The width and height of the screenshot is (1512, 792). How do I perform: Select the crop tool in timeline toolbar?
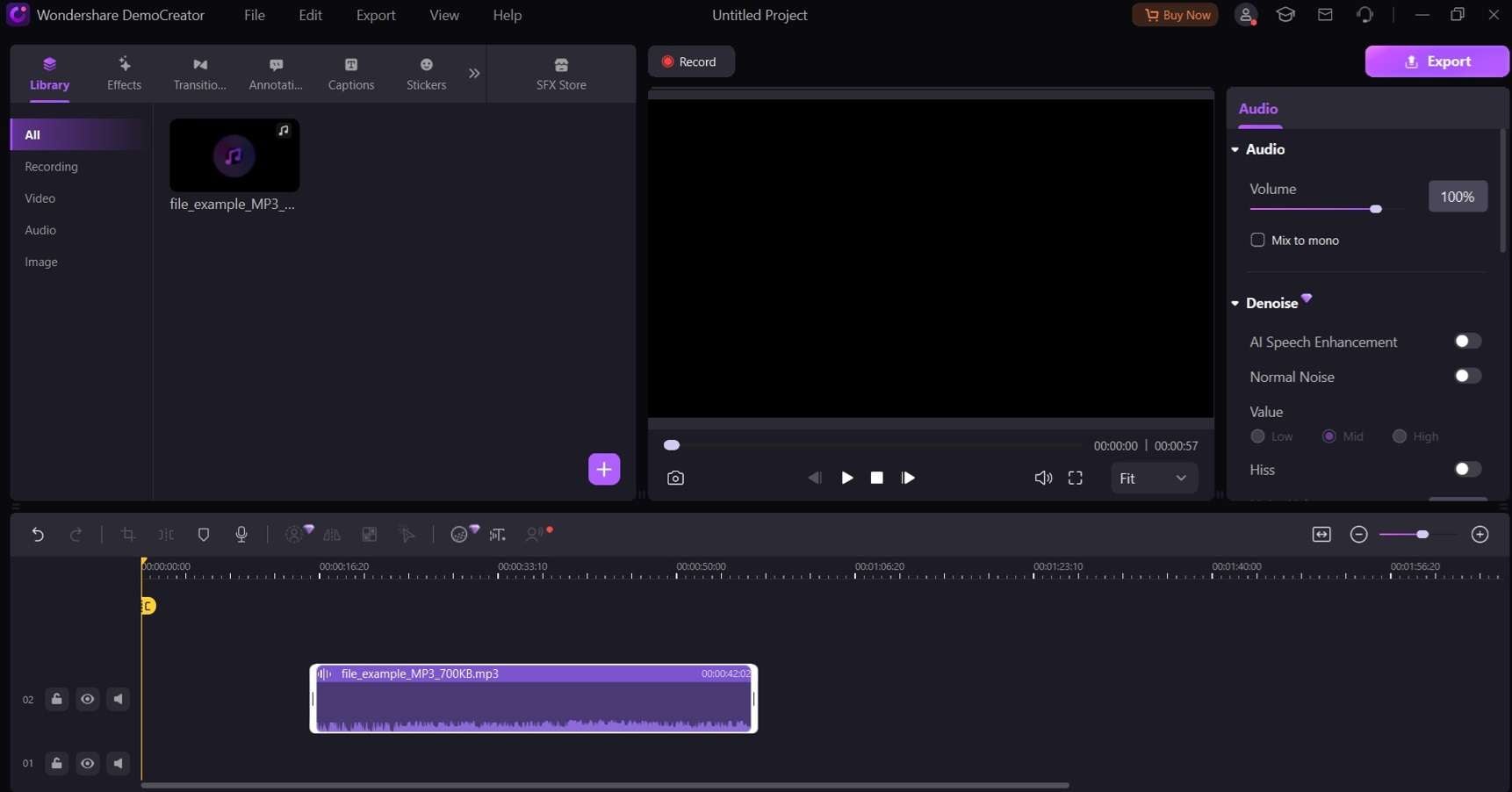coord(128,534)
